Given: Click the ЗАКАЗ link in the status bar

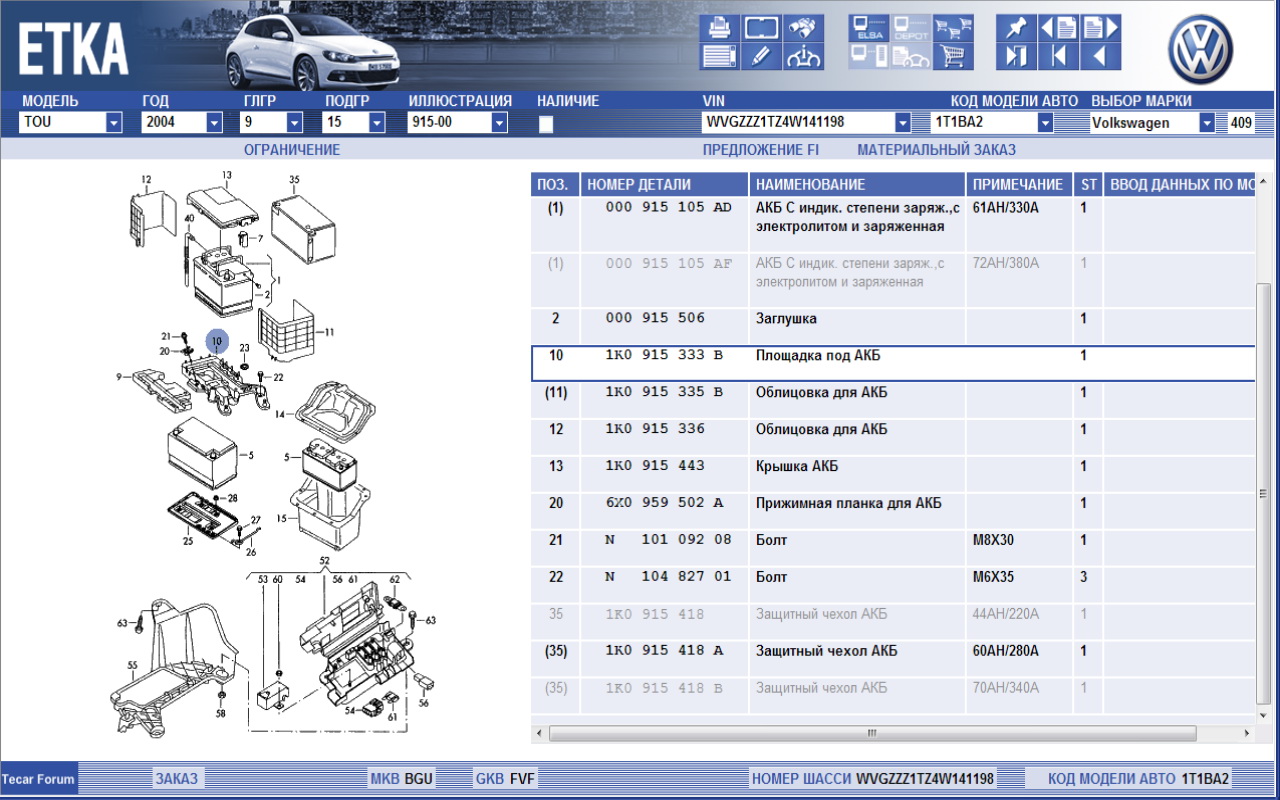Looking at the screenshot, I should pyautogui.click(x=176, y=779).
